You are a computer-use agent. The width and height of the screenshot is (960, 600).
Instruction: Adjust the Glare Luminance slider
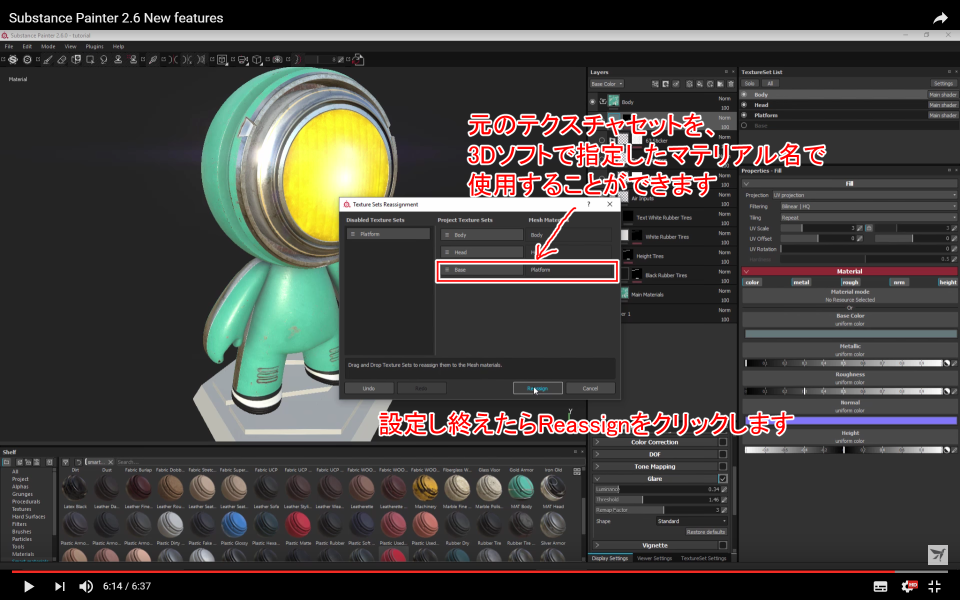pyautogui.click(x=657, y=489)
